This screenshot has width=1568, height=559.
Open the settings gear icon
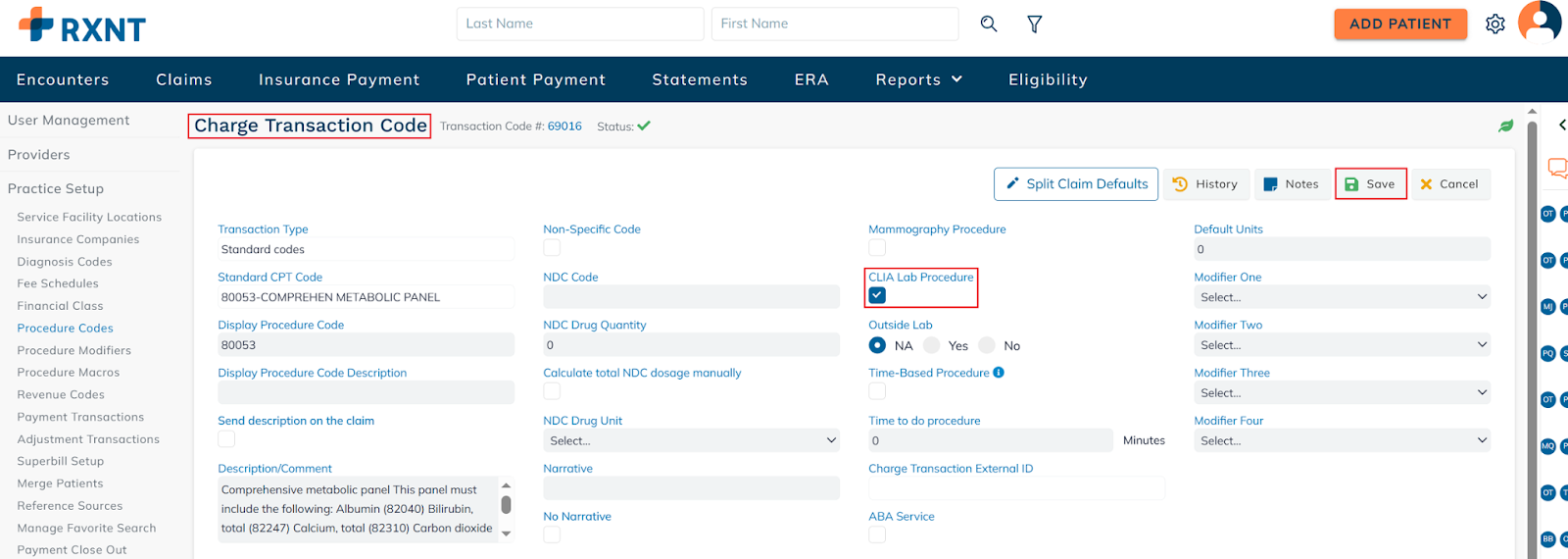[1494, 24]
